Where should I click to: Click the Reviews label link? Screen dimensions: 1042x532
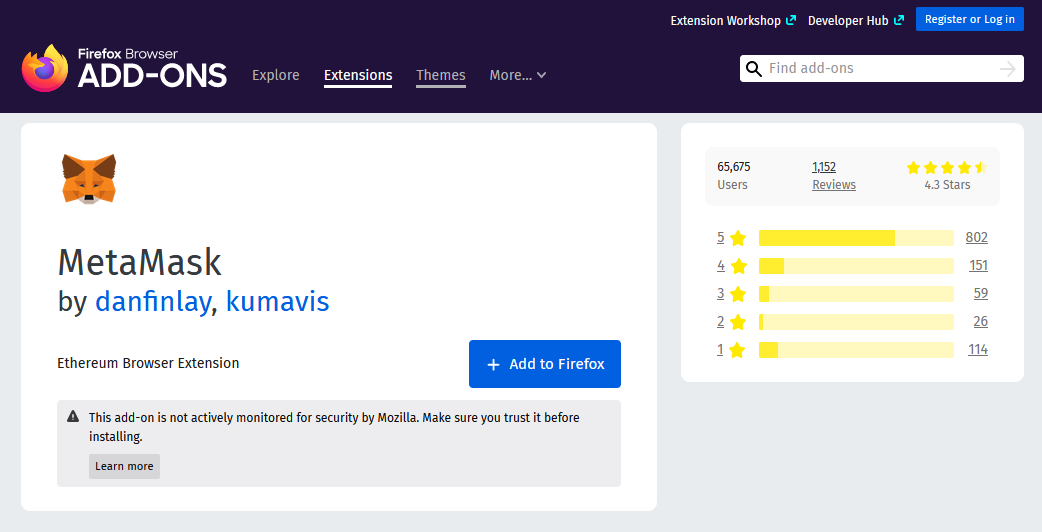pyautogui.click(x=834, y=185)
